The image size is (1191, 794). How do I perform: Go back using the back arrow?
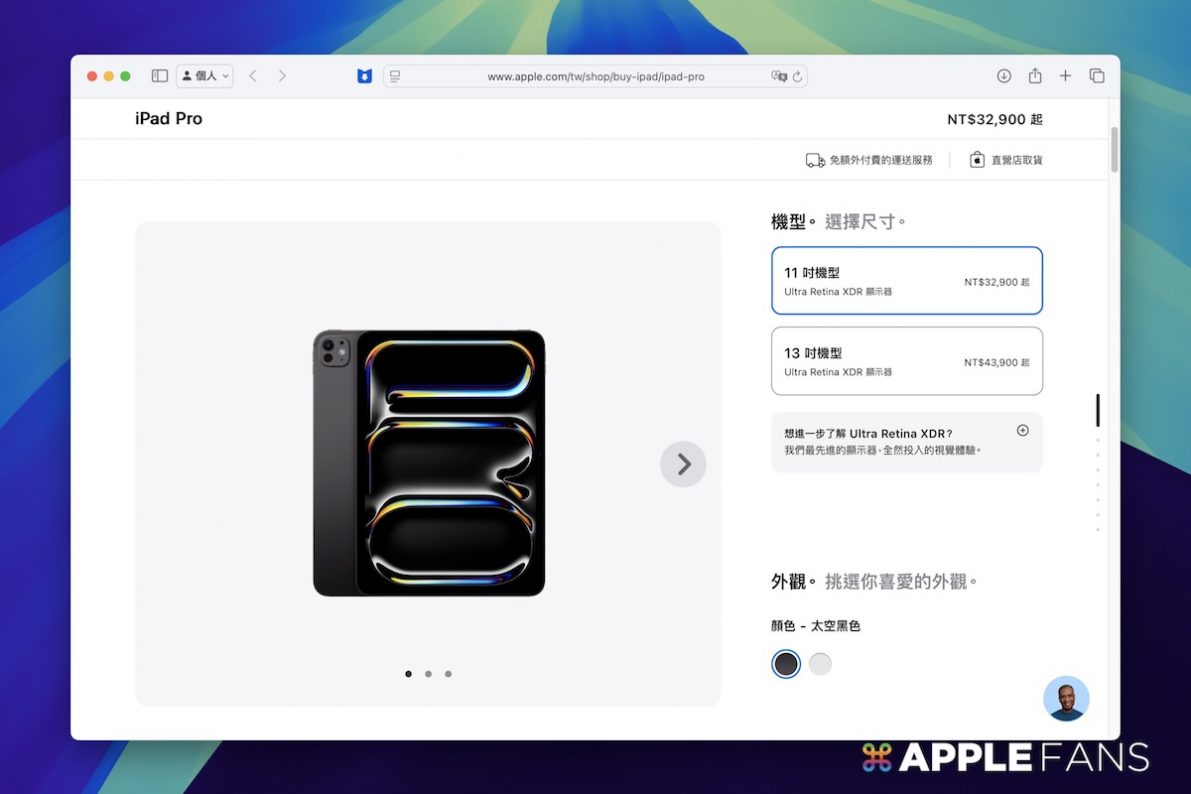point(253,76)
